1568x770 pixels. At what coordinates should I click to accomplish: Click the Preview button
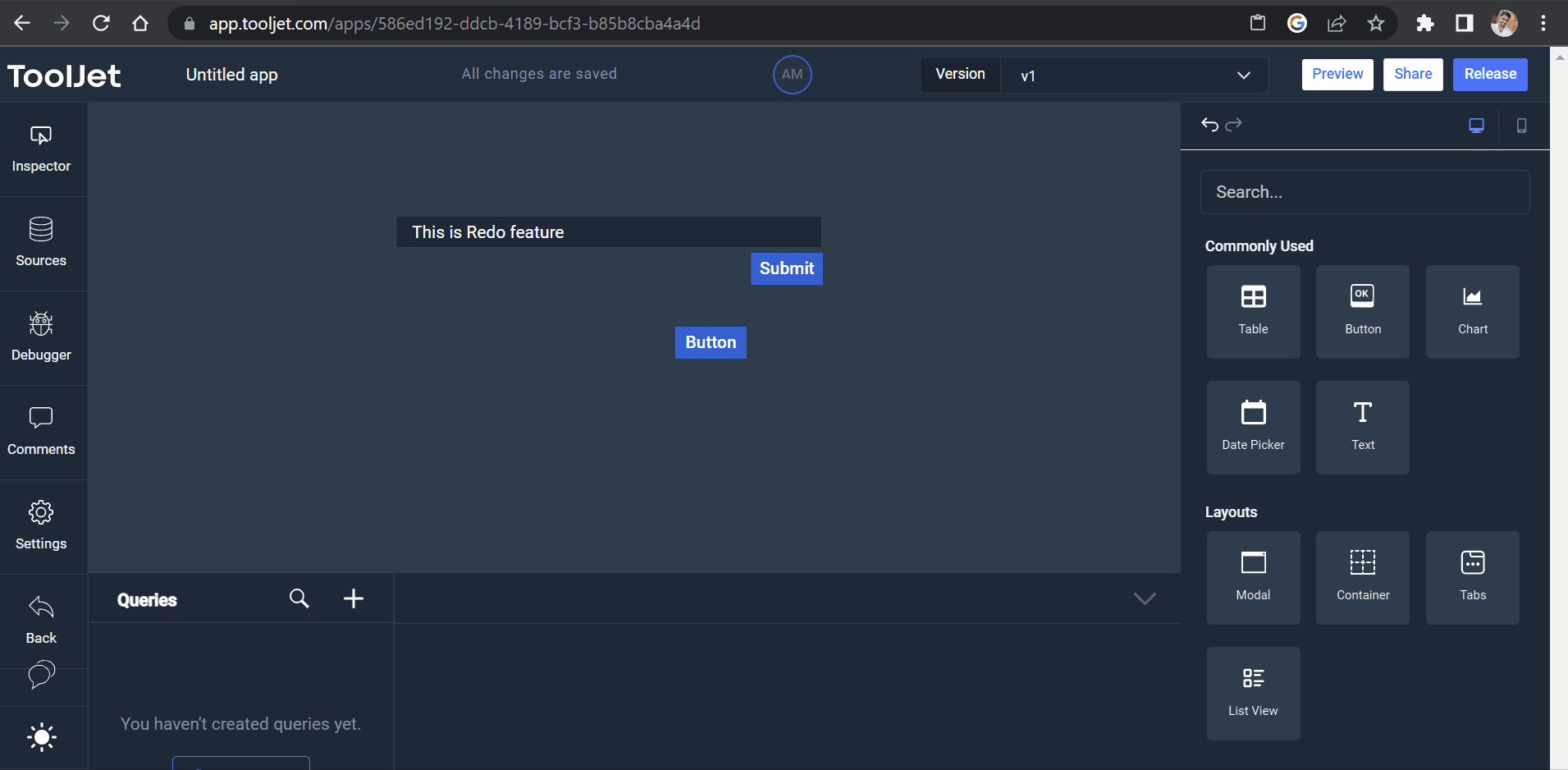click(1337, 74)
